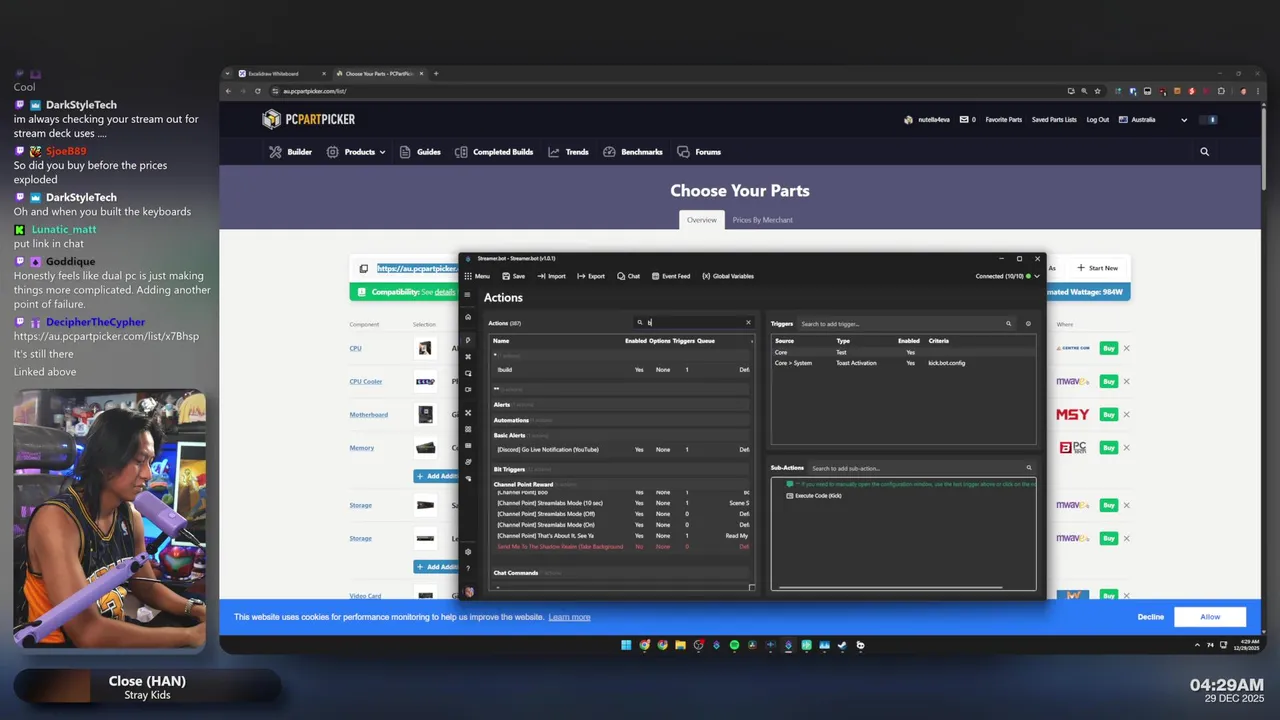
Task: Click the user avatar in Streamer.bot sidebar
Action: (469, 592)
